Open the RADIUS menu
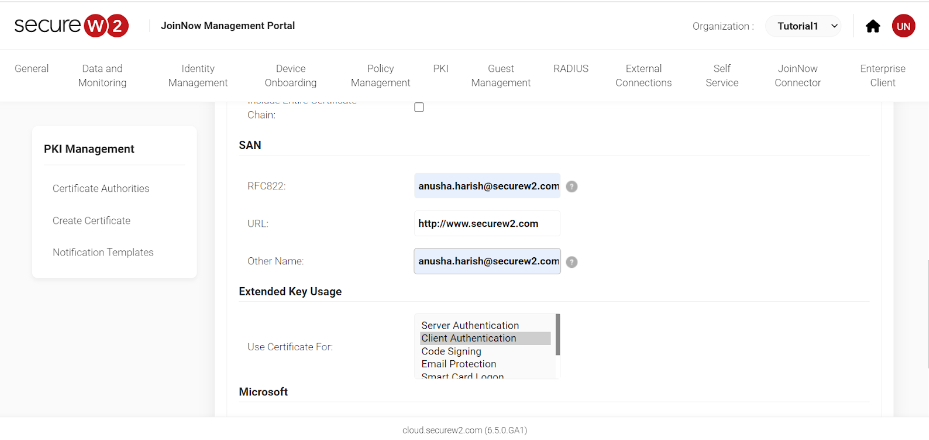The height and width of the screenshot is (440, 929). point(571,69)
